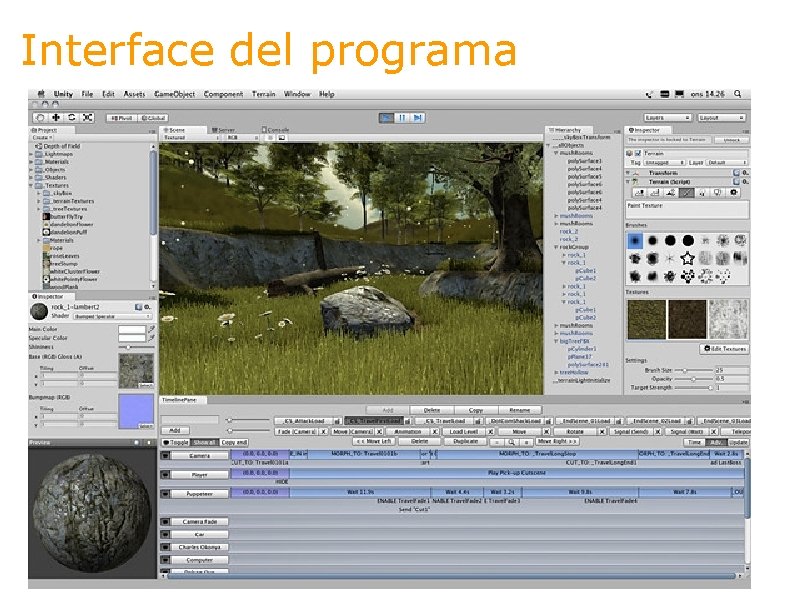Toggle Pivot handle position mode
This screenshot has height=600, width=800.
point(121,118)
